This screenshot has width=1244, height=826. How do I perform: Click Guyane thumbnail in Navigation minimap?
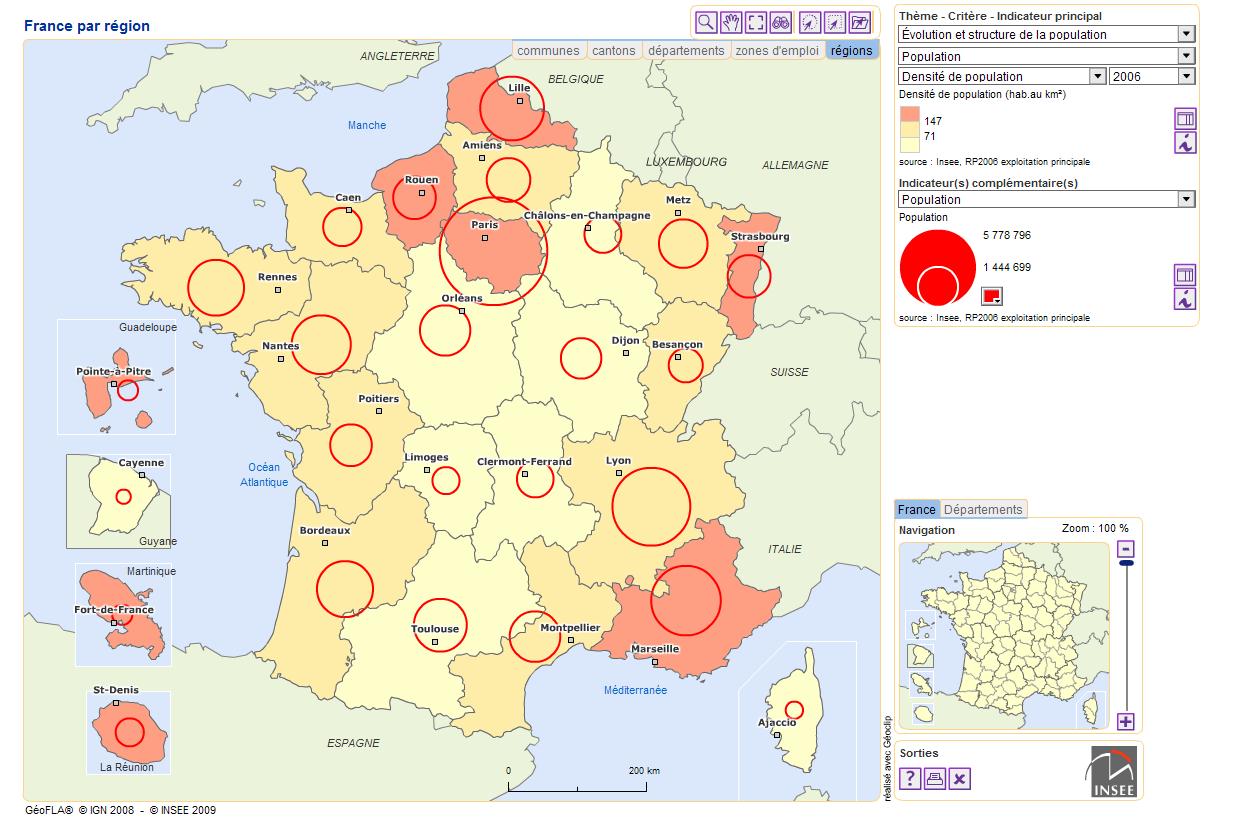[920, 656]
